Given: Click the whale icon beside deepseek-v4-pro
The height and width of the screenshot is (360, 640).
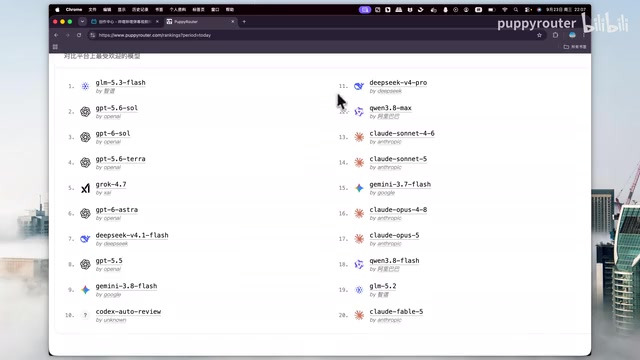Looking at the screenshot, I should click(359, 86).
